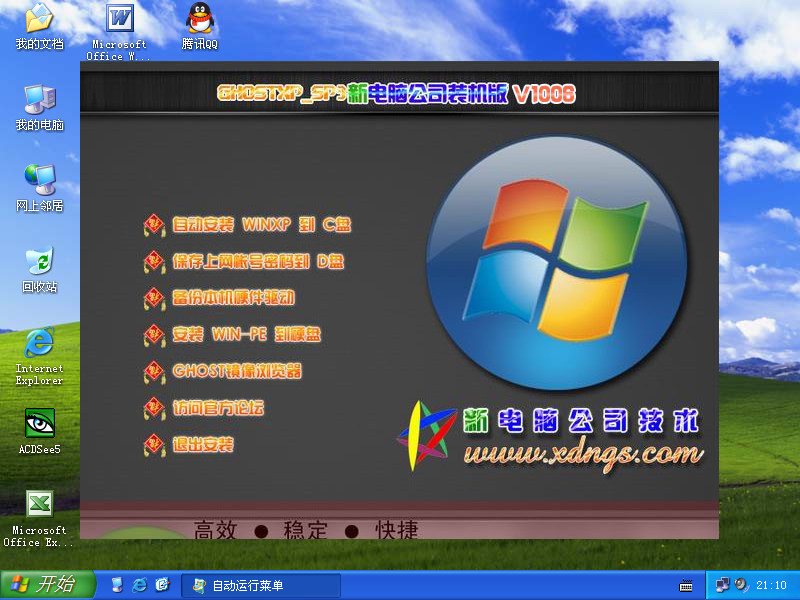Open the volume tray icon

pyautogui.click(x=740, y=585)
